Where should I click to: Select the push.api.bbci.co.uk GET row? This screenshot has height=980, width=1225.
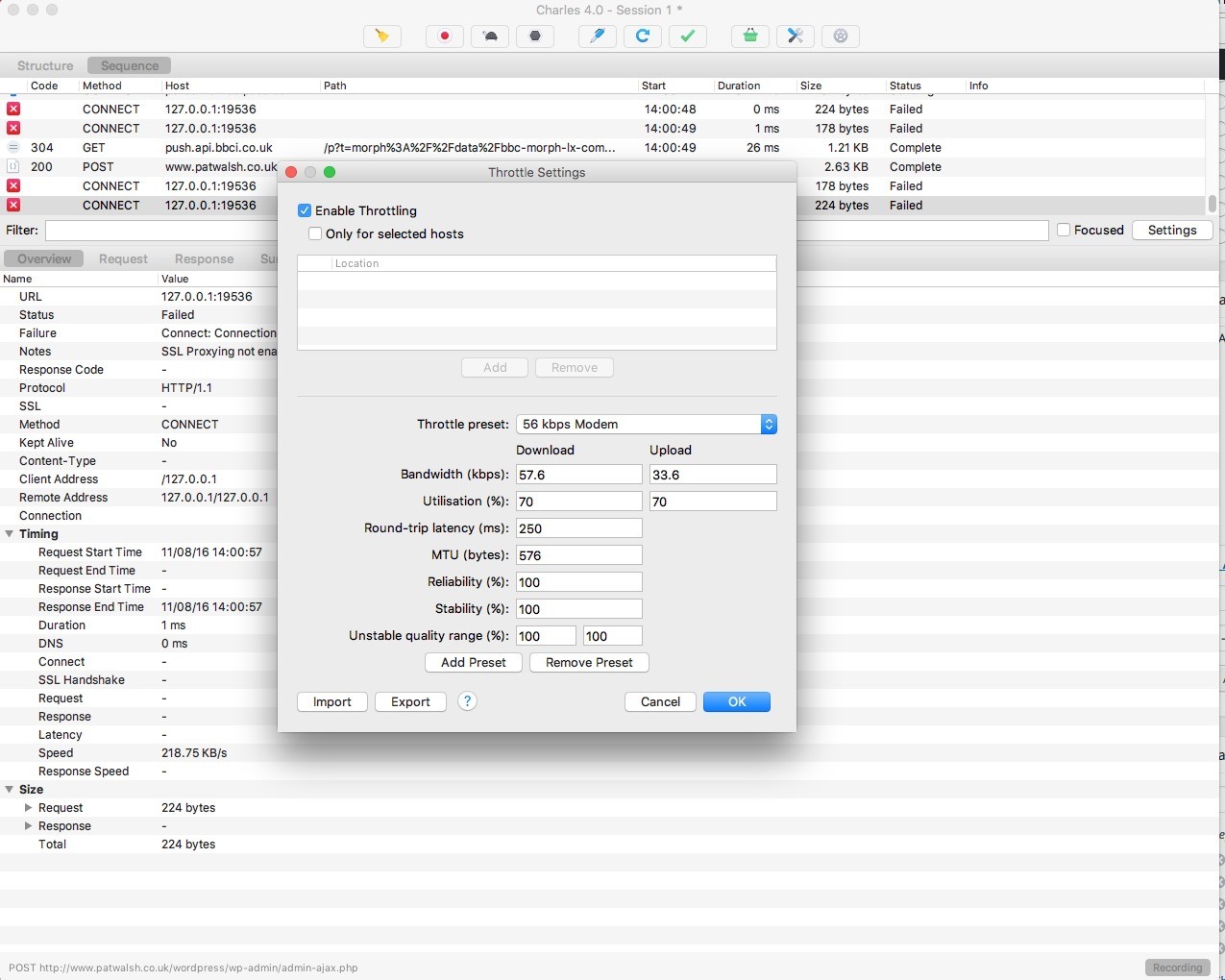click(x=602, y=148)
